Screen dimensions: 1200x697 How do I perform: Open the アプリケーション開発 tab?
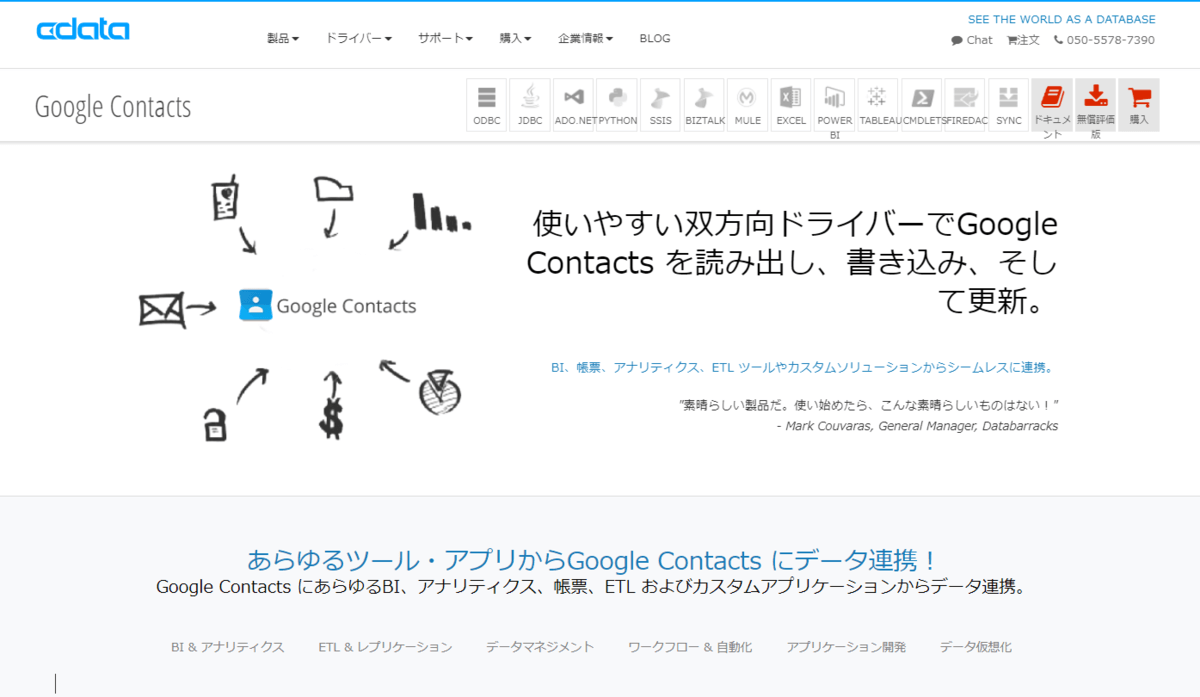[846, 647]
